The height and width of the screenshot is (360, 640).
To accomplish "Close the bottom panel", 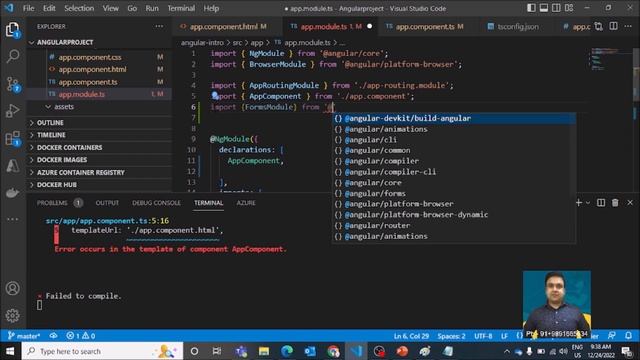I will click(630, 202).
